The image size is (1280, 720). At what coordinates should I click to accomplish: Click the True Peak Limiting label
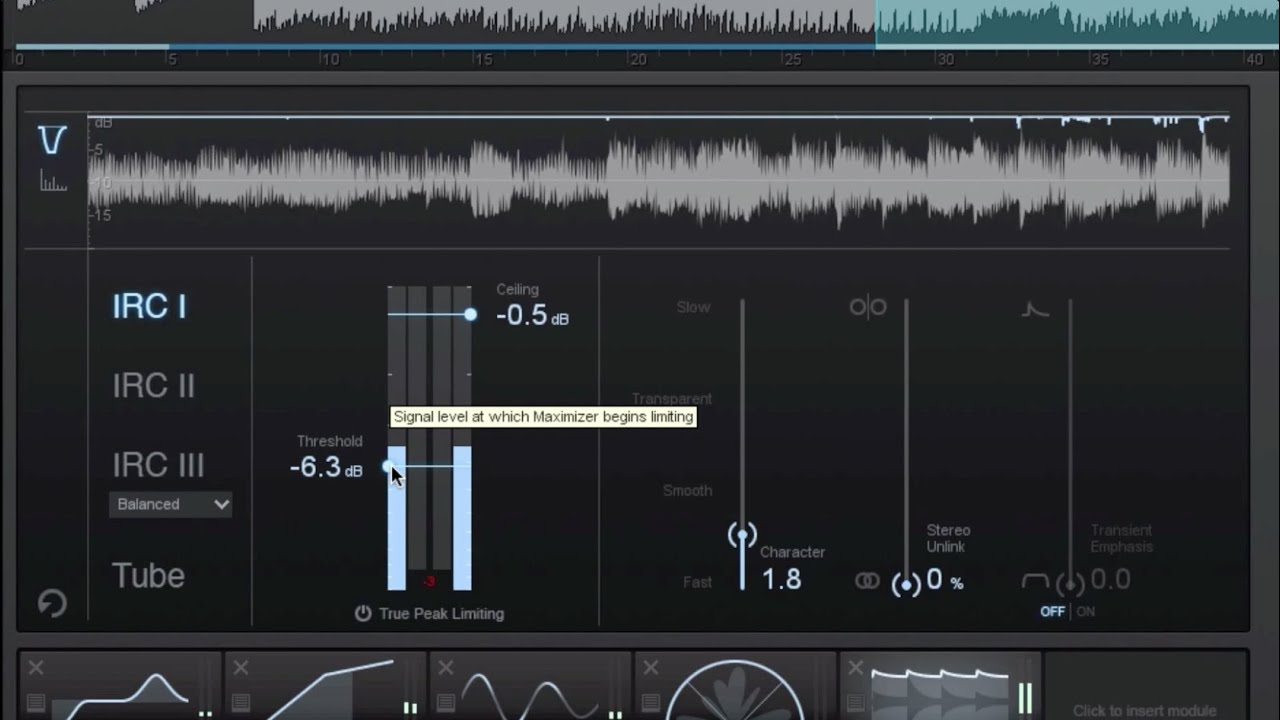click(441, 614)
